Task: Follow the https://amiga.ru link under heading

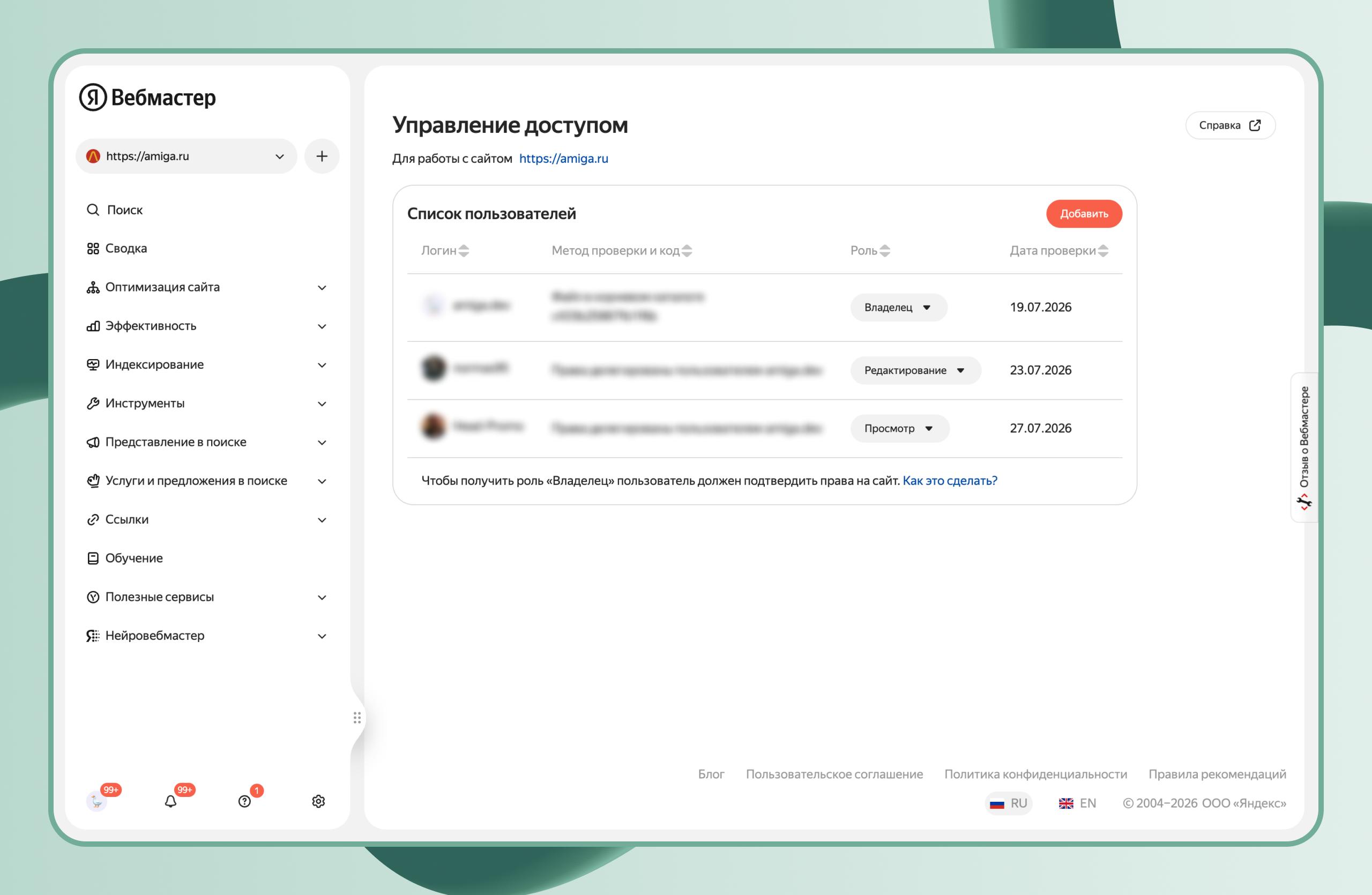Action: click(x=563, y=159)
